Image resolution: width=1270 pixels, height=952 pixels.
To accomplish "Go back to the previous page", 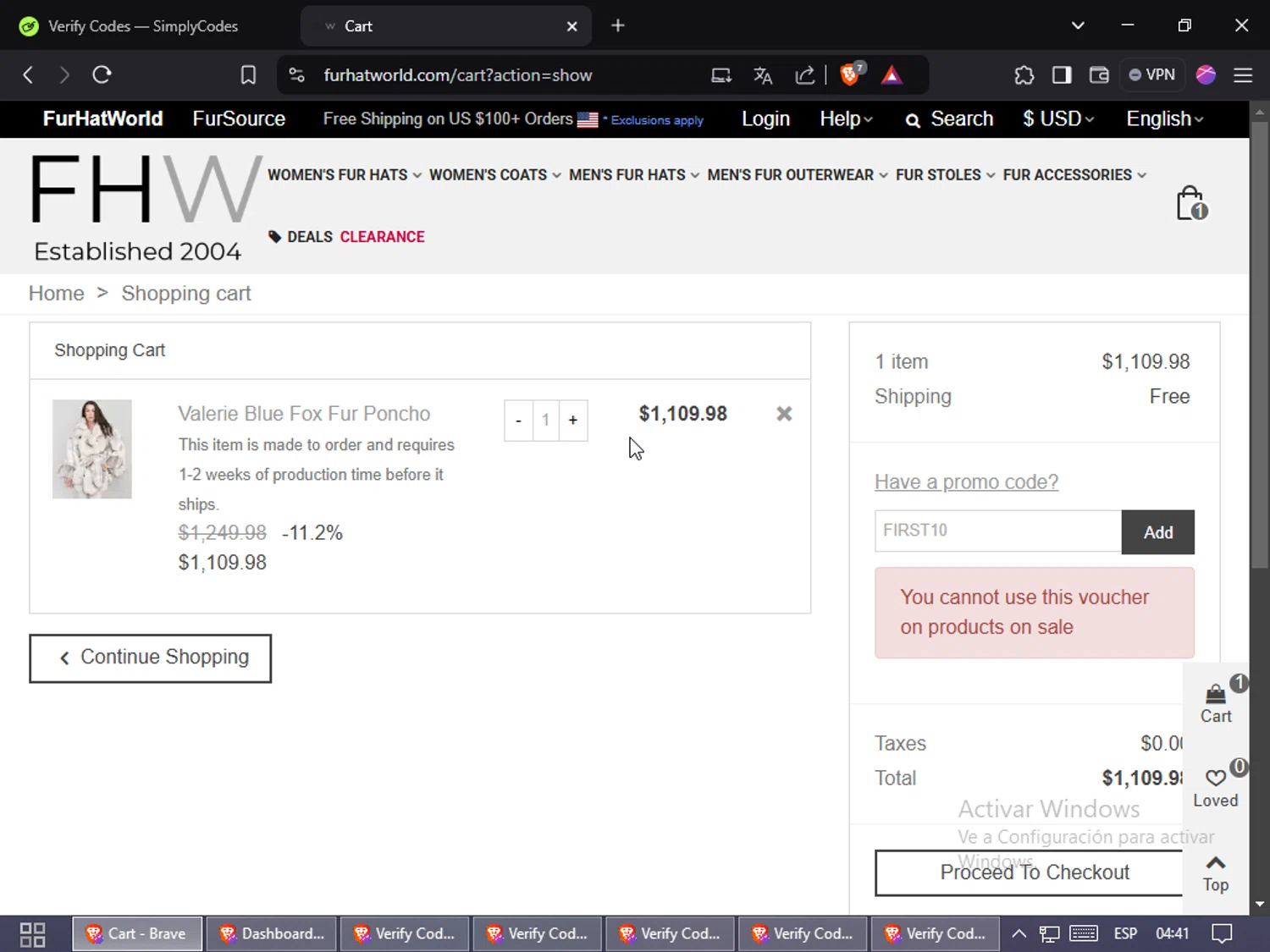I will tap(28, 74).
